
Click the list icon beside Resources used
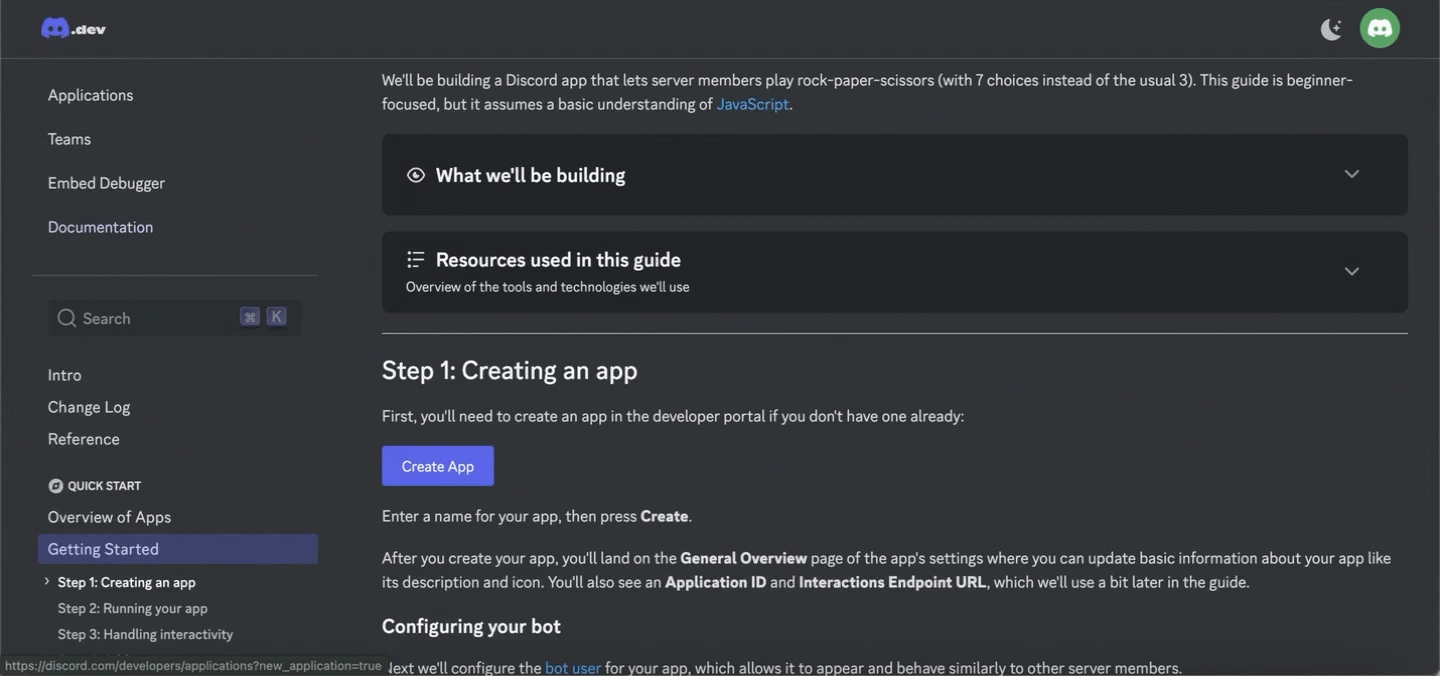[x=416, y=260]
